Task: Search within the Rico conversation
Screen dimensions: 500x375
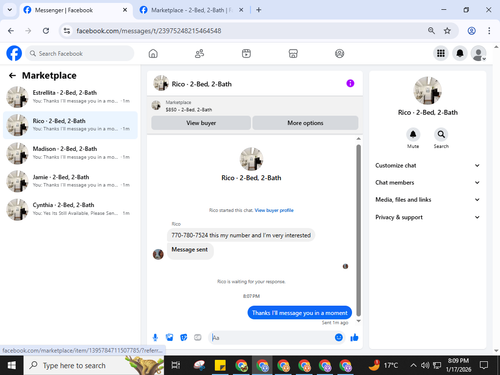Action: [441, 134]
